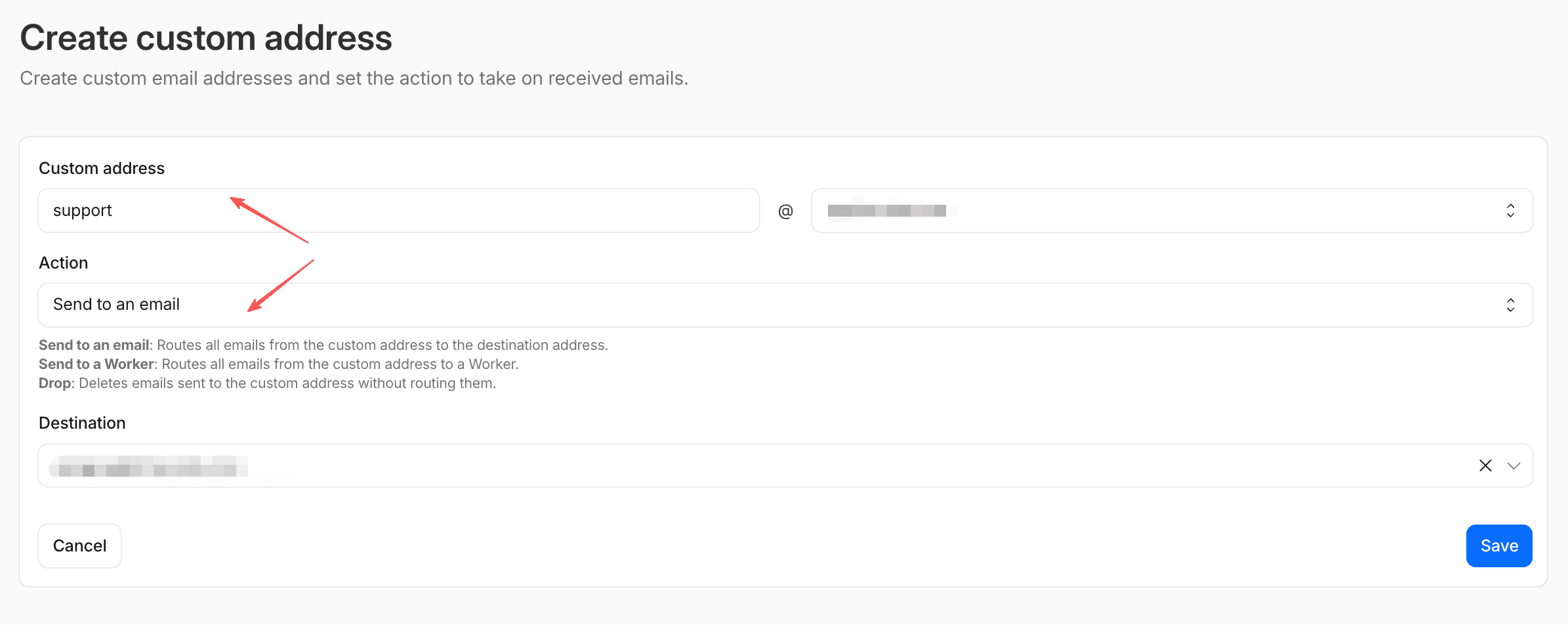Open the Action dropdown showing 'Send to an email'
This screenshot has height=625, width=1568.
click(x=785, y=305)
